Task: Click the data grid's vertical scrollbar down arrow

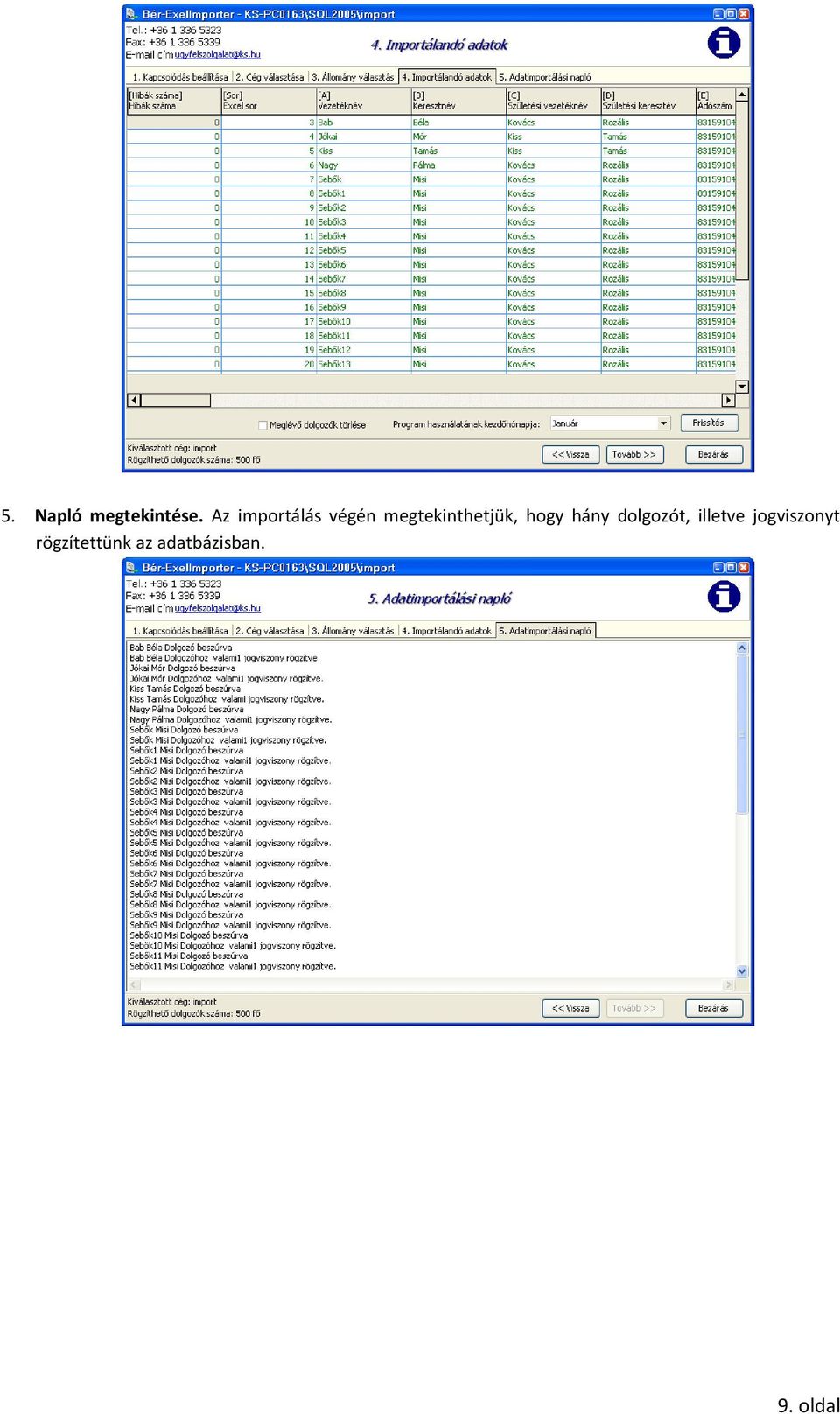Action: click(742, 387)
